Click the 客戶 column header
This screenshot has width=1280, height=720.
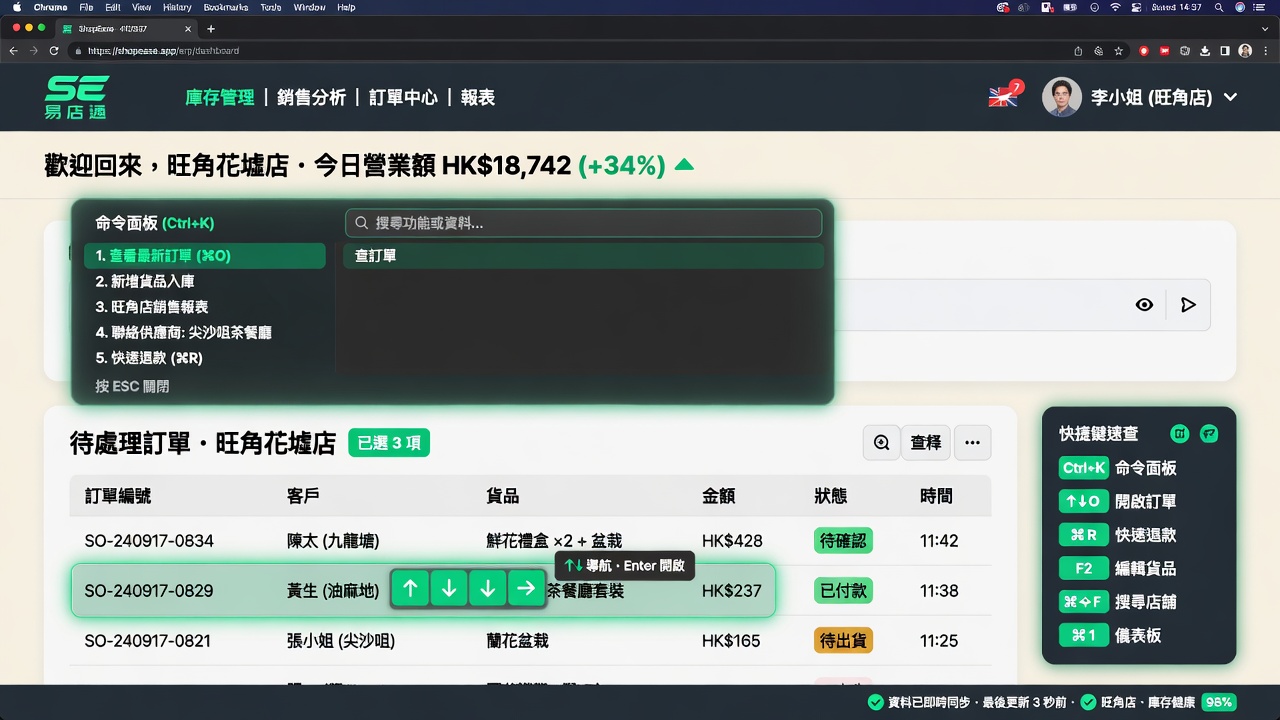(x=303, y=496)
